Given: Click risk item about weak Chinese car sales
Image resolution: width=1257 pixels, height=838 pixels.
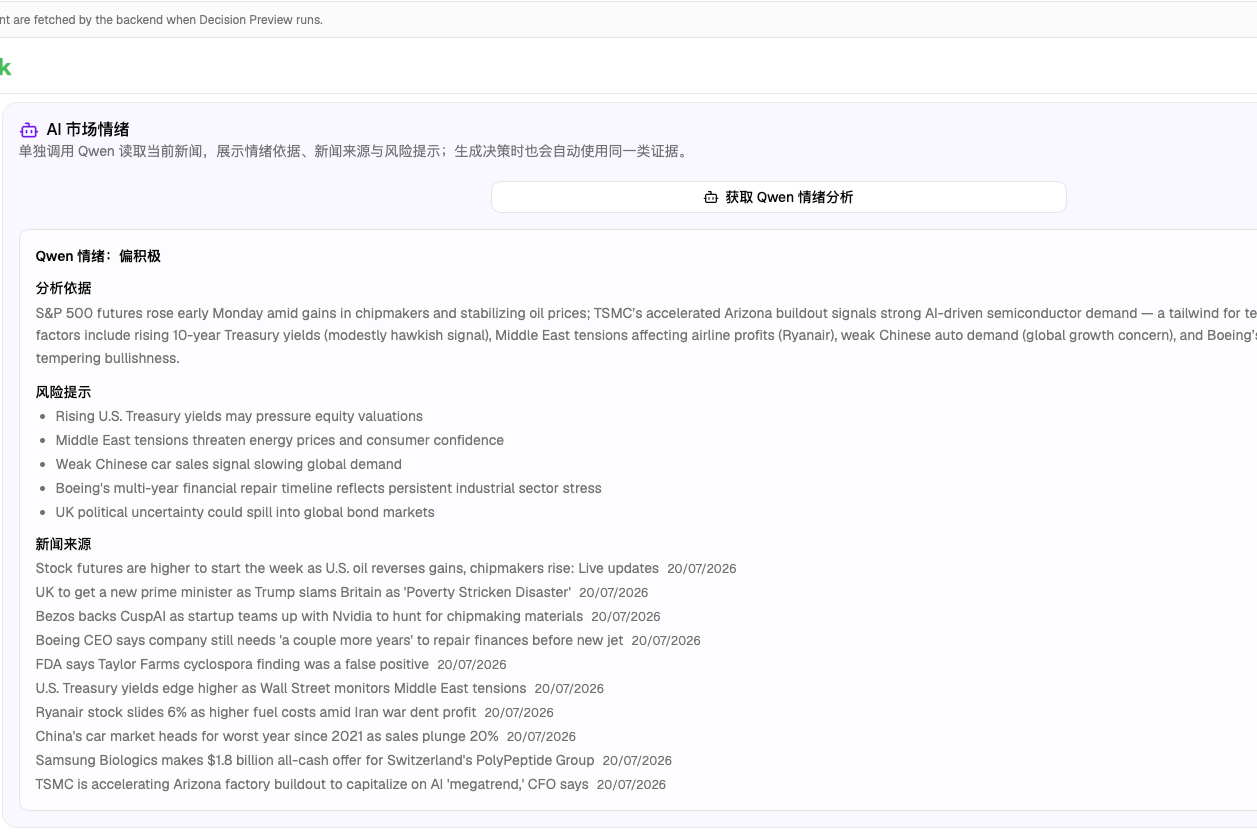Looking at the screenshot, I should pyautogui.click(x=228, y=464).
